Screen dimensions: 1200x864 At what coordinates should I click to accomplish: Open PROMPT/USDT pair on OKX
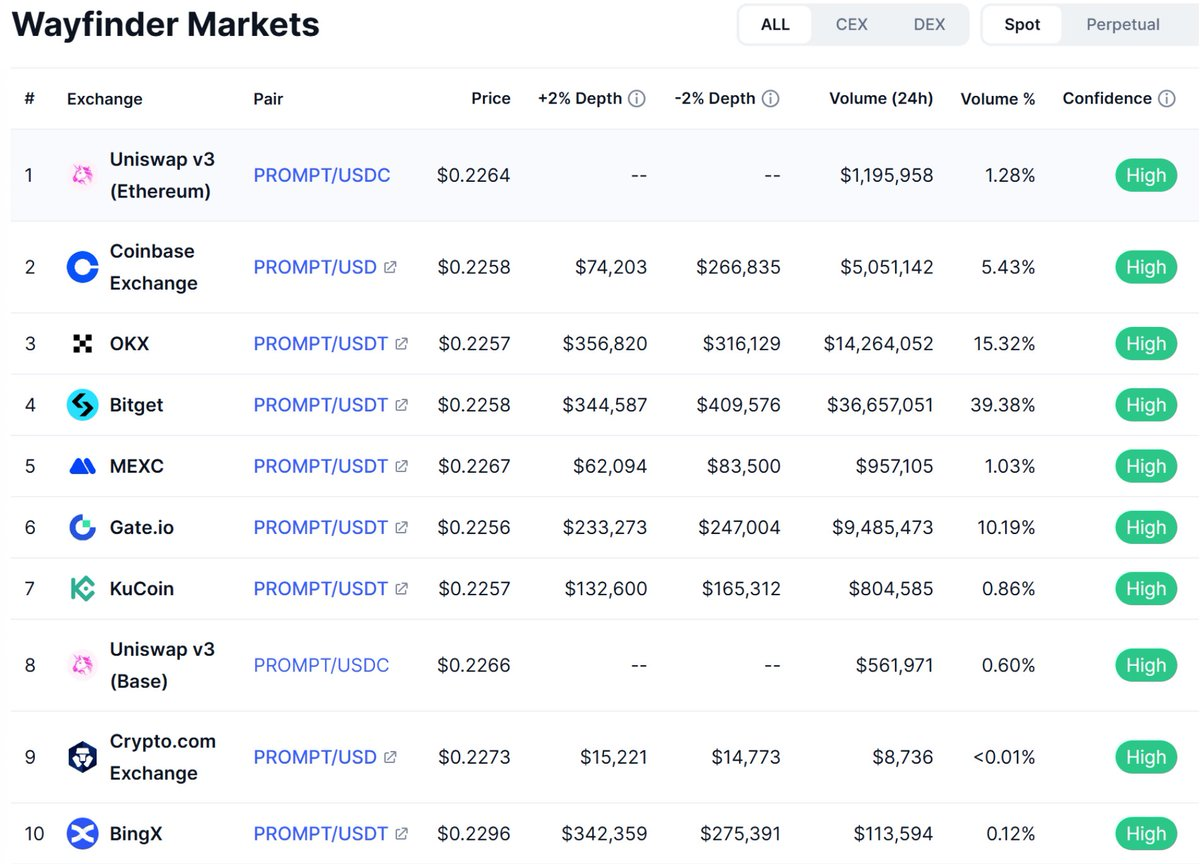click(320, 344)
